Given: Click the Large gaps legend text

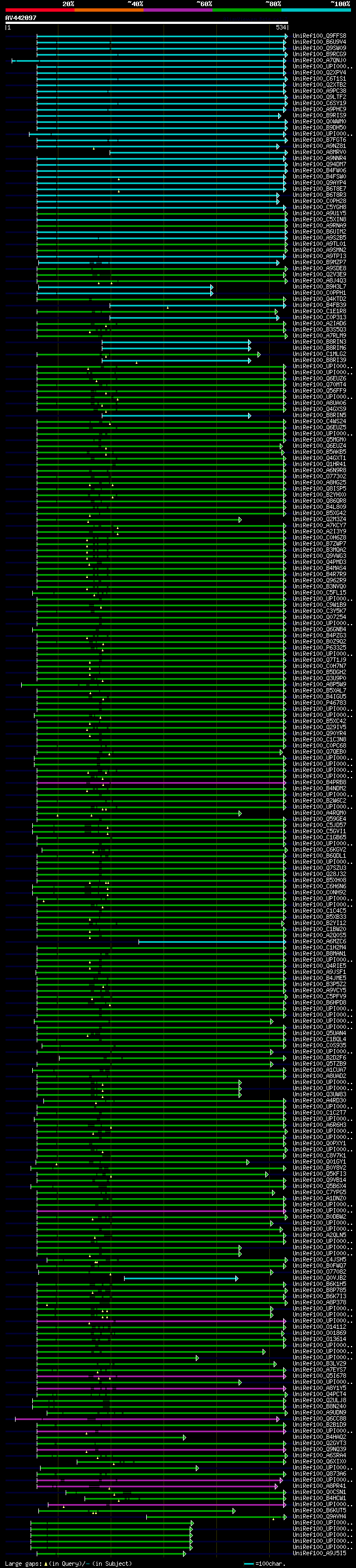Looking at the screenshot, I should point(68,1563).
